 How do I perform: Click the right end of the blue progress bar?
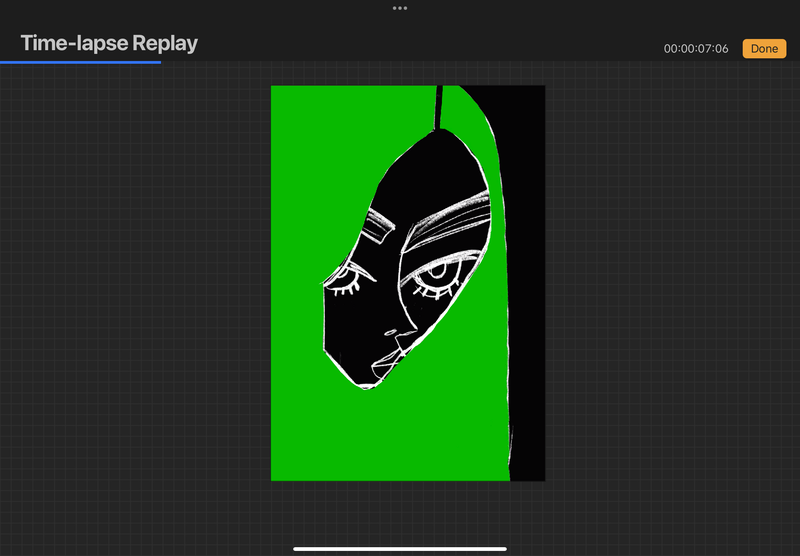[x=159, y=61]
